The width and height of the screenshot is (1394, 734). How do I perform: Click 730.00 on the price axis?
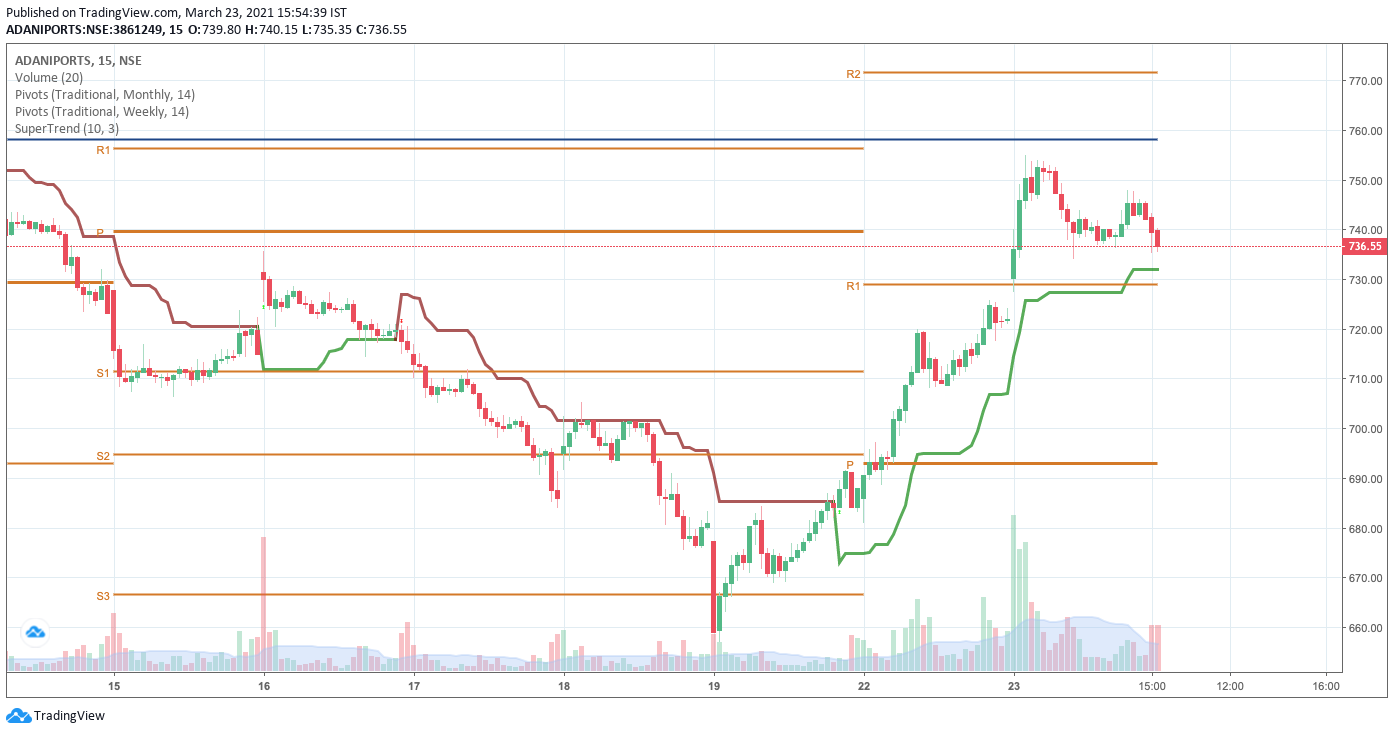(1365, 280)
